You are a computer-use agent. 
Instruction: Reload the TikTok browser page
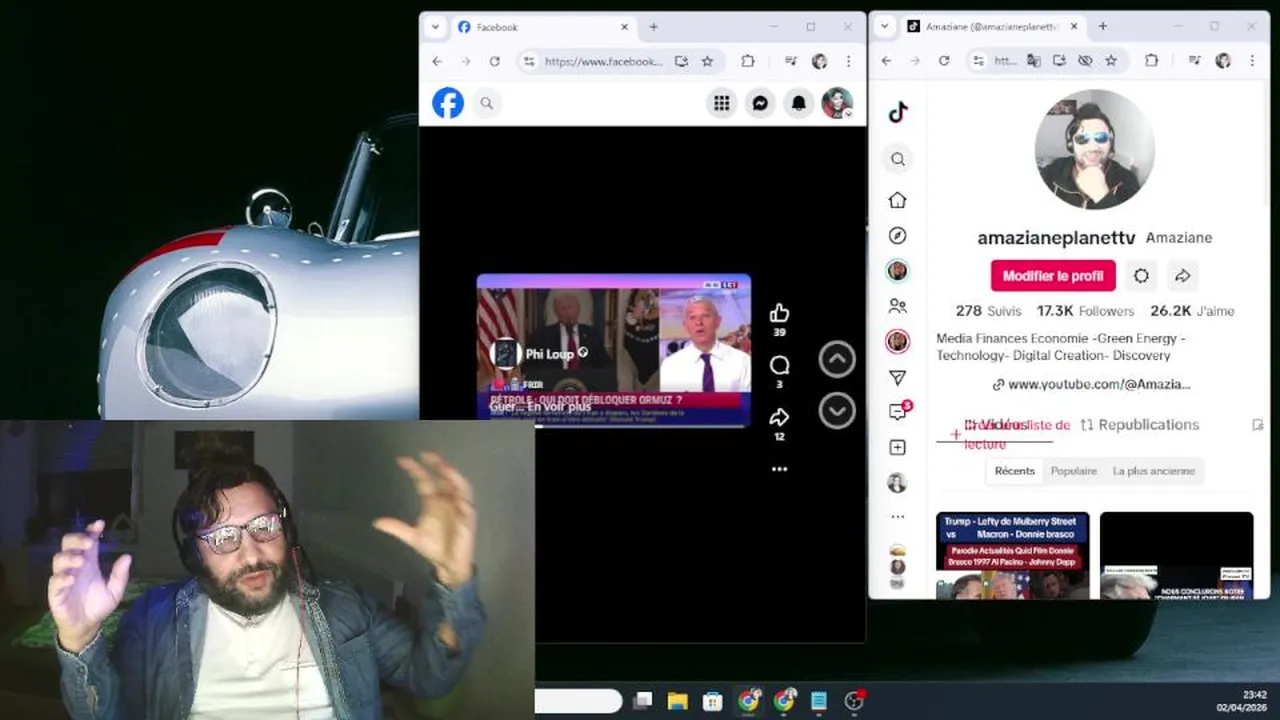(944, 61)
